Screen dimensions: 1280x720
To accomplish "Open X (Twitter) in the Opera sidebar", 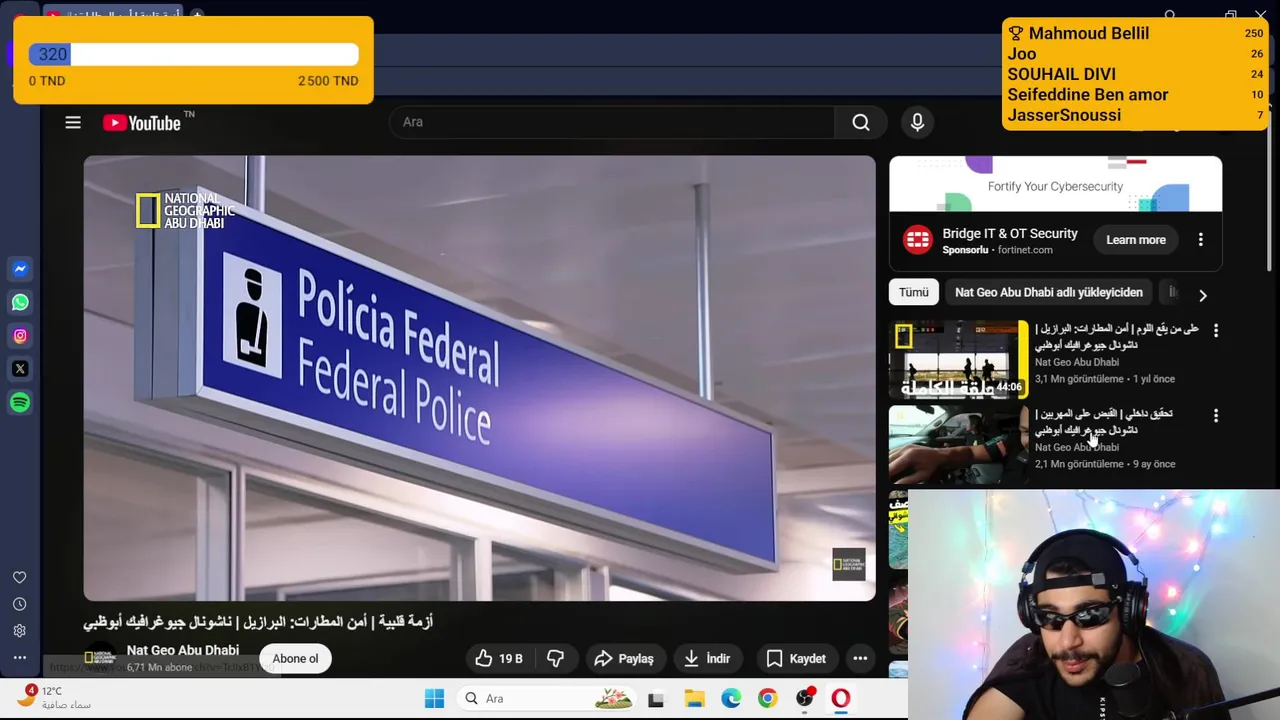I will coord(20,369).
